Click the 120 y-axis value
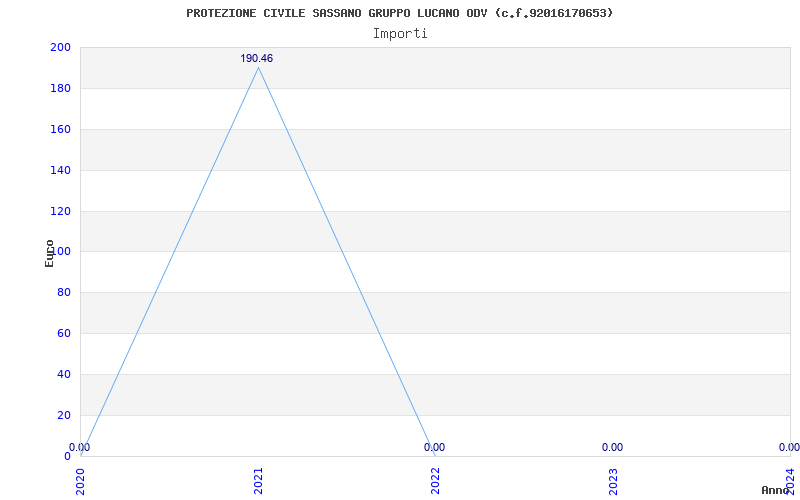The height and width of the screenshot is (500, 800). 60,211
